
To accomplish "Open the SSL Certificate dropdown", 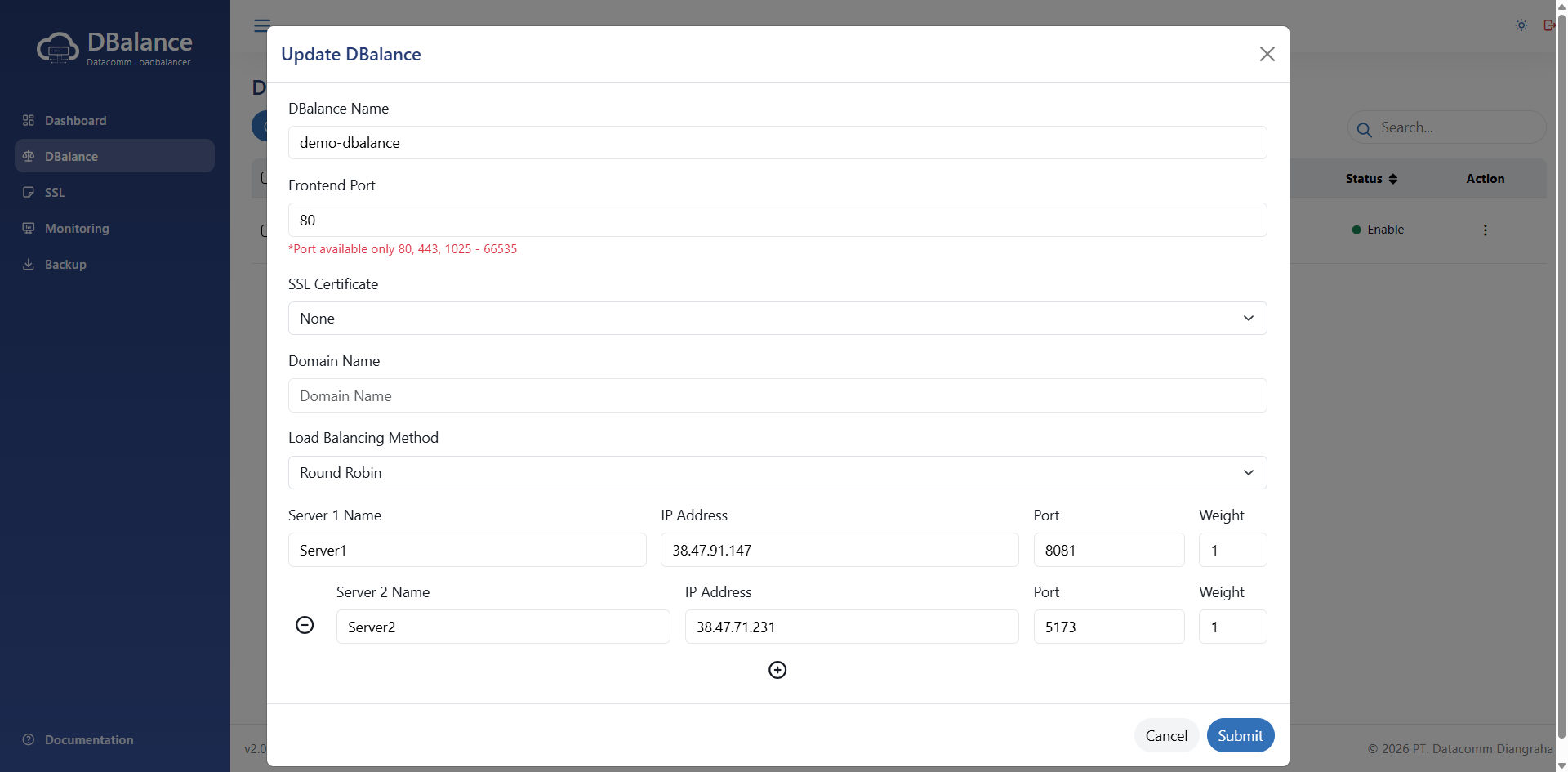I will point(777,319).
